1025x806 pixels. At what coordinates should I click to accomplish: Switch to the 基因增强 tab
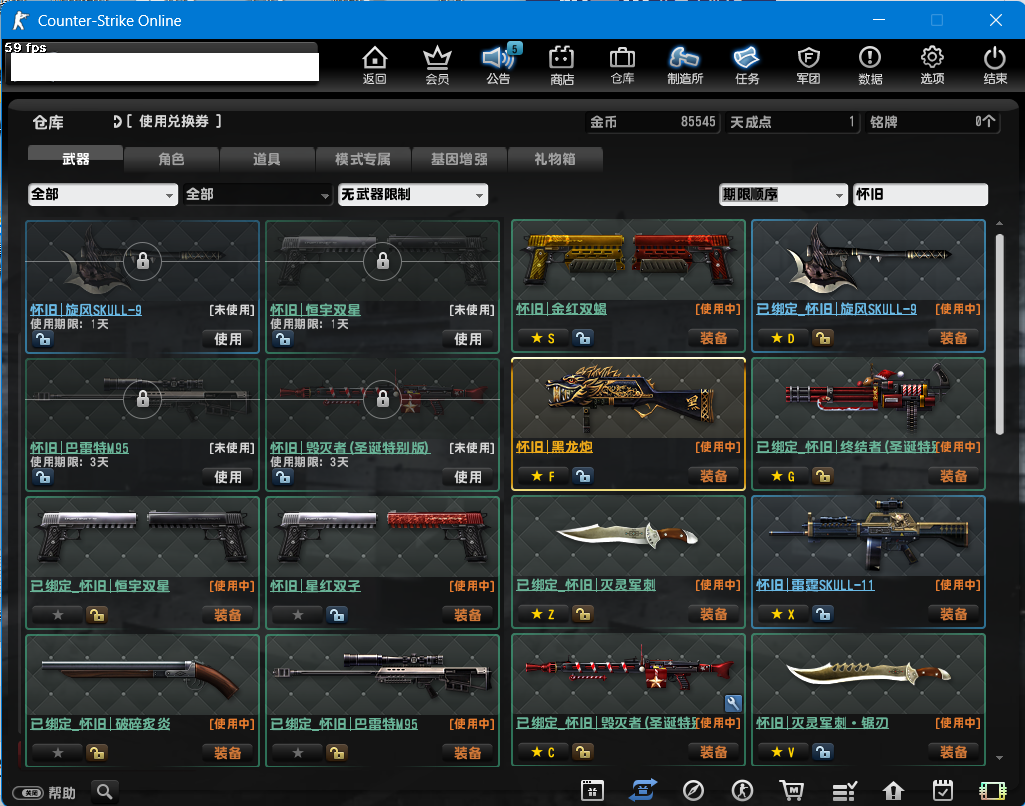click(459, 159)
